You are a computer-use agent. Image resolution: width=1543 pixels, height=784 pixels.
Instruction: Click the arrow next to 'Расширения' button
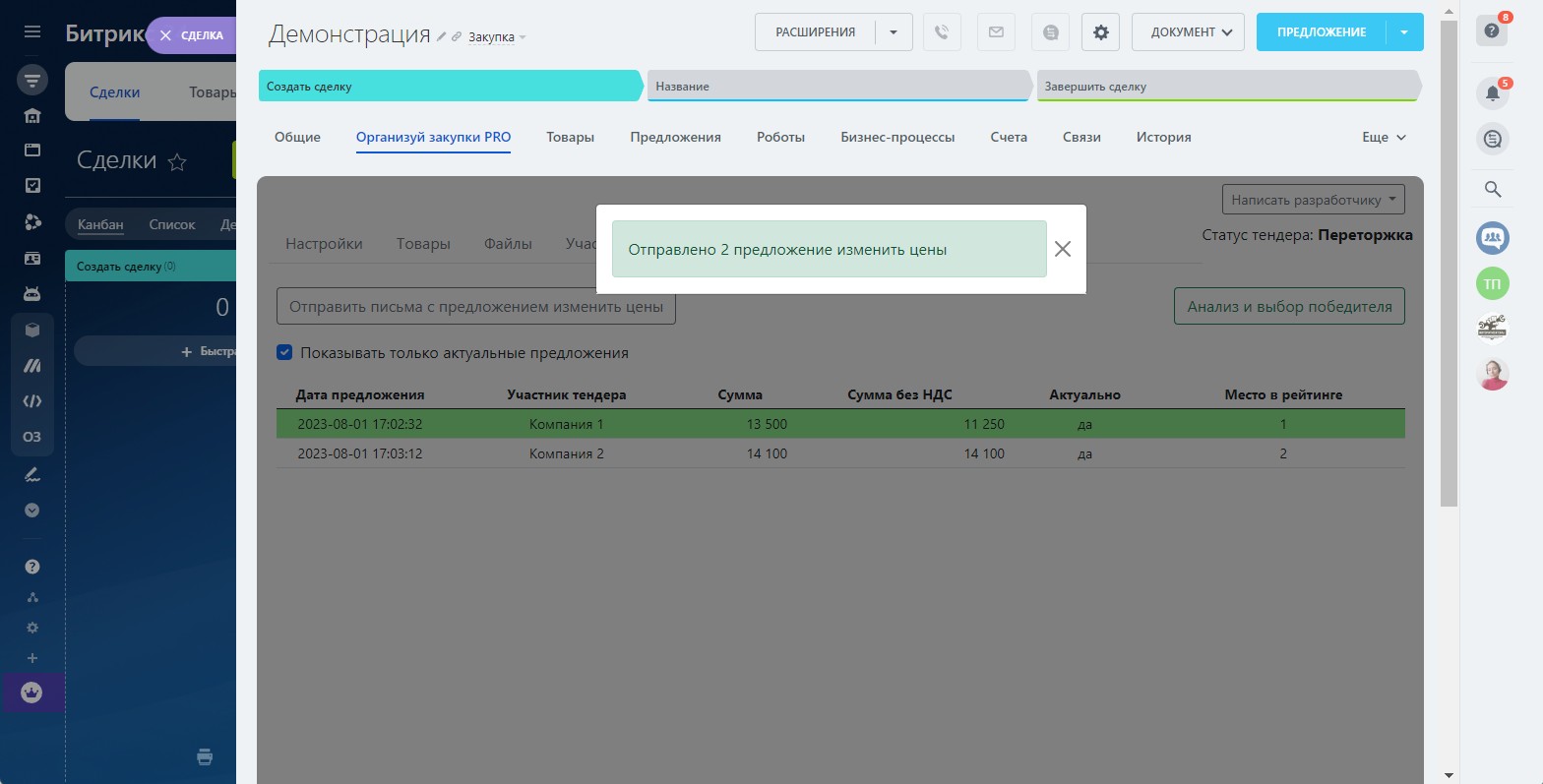(x=894, y=32)
